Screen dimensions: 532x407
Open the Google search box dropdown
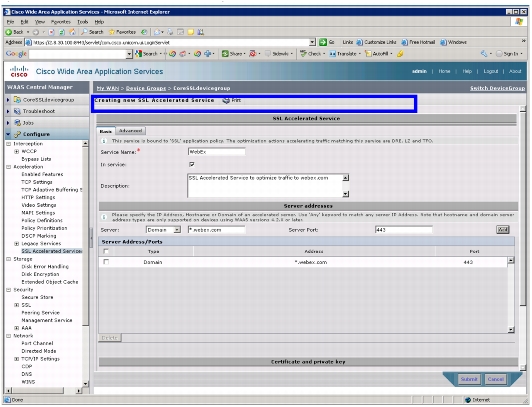(129, 54)
